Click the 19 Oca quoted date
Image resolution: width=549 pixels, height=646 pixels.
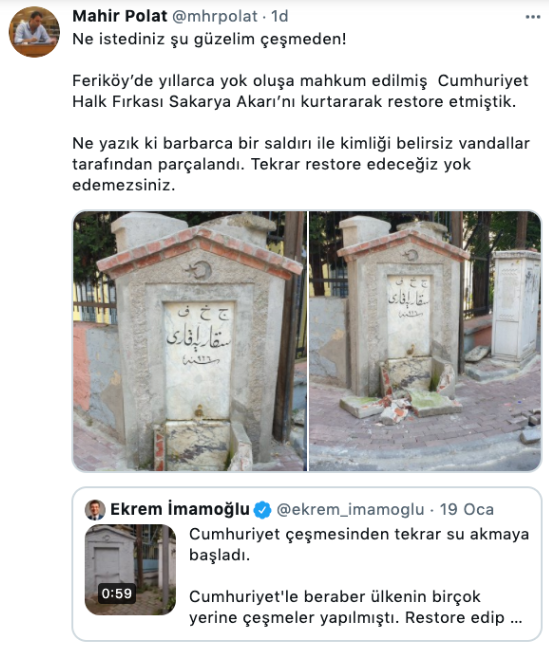(x=467, y=510)
